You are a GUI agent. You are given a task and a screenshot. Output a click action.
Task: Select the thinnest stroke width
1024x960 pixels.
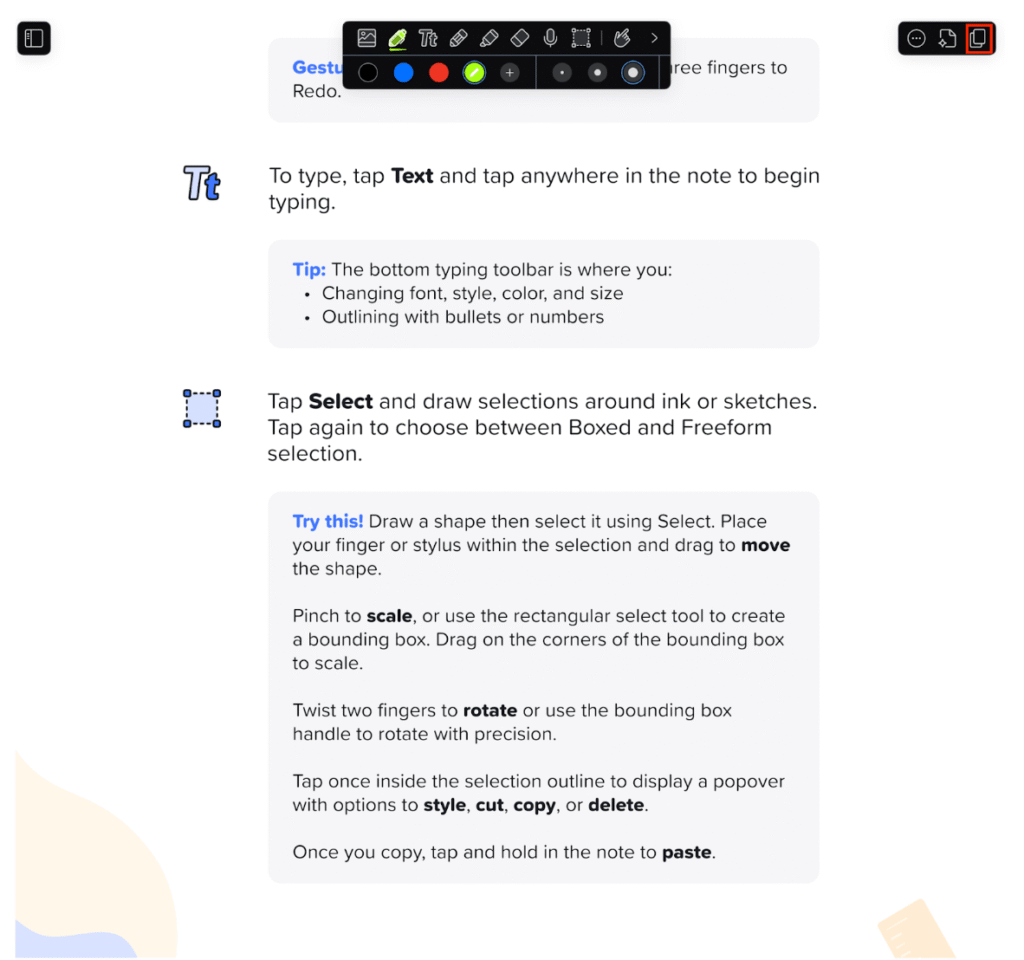[x=562, y=72]
